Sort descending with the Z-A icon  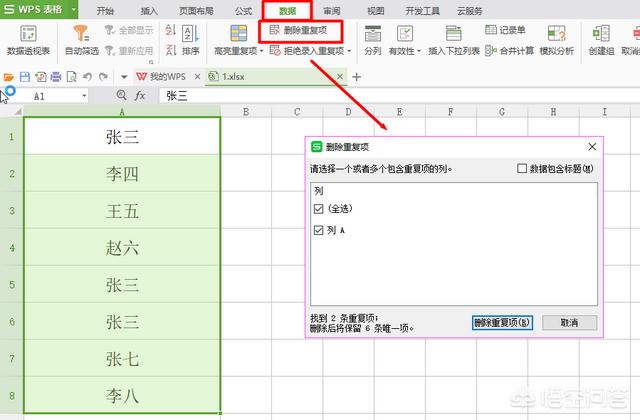[x=171, y=50]
